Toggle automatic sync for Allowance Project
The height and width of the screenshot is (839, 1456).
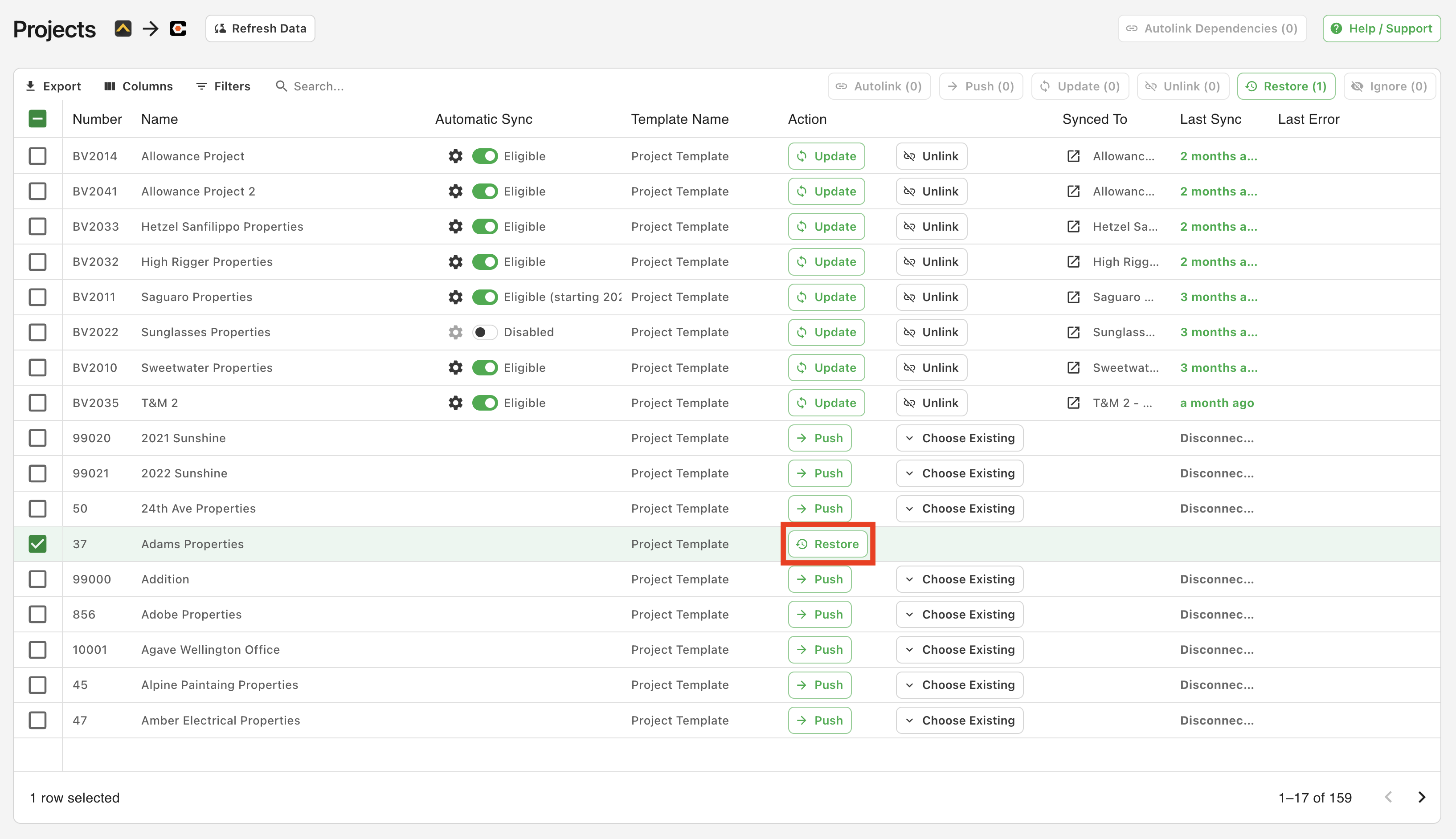485,156
